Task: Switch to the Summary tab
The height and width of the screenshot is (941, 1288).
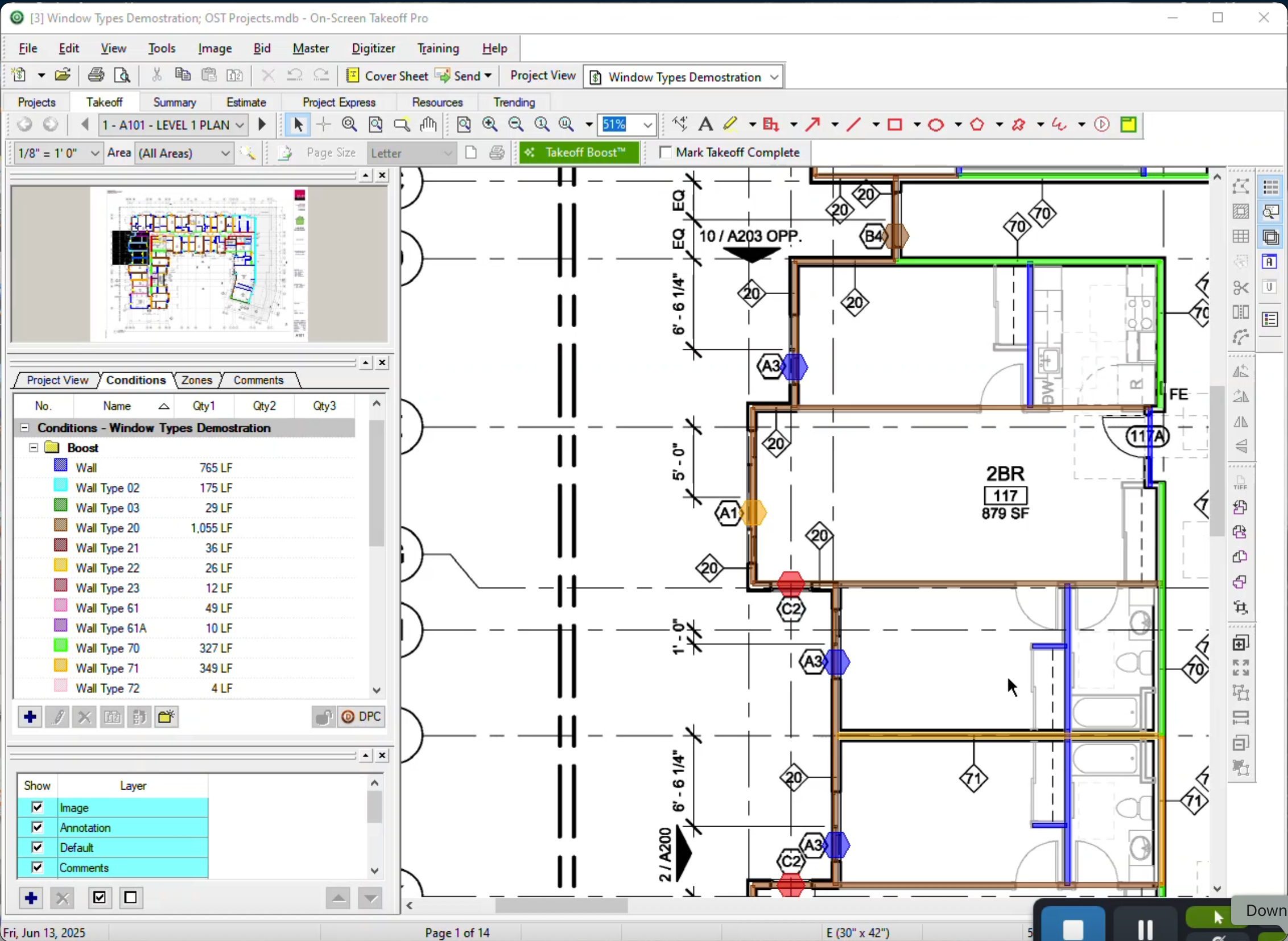Action: click(x=174, y=102)
